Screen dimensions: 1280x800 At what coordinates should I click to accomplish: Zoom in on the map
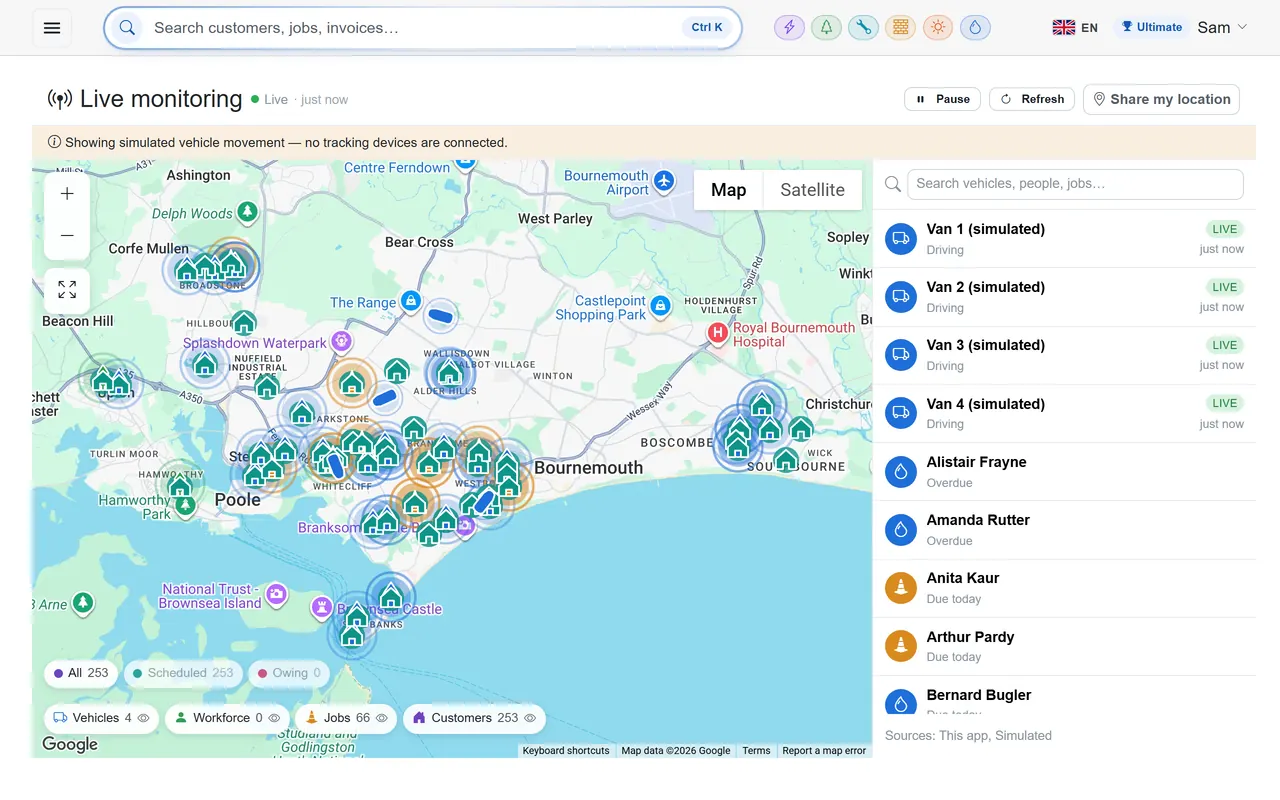pos(67,194)
